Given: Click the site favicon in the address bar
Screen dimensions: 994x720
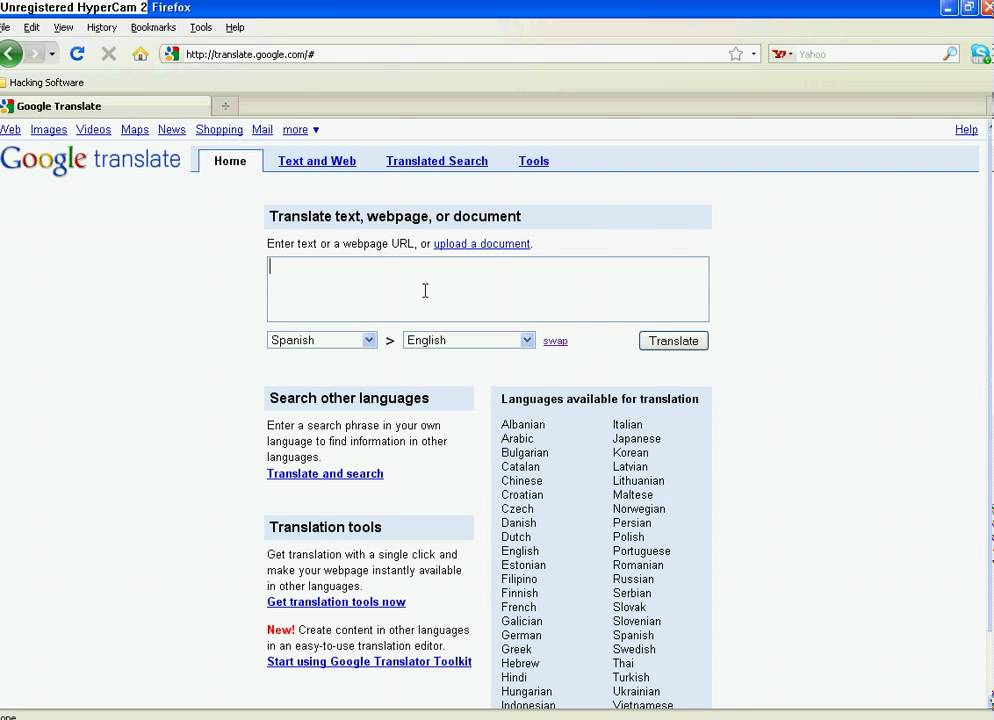Looking at the screenshot, I should pos(172,54).
